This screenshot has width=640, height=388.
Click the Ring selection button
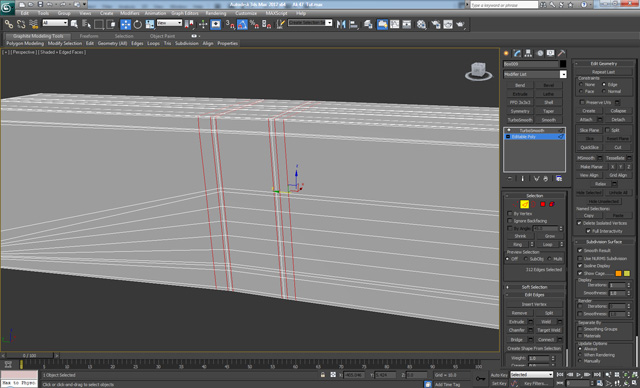[x=518, y=244]
